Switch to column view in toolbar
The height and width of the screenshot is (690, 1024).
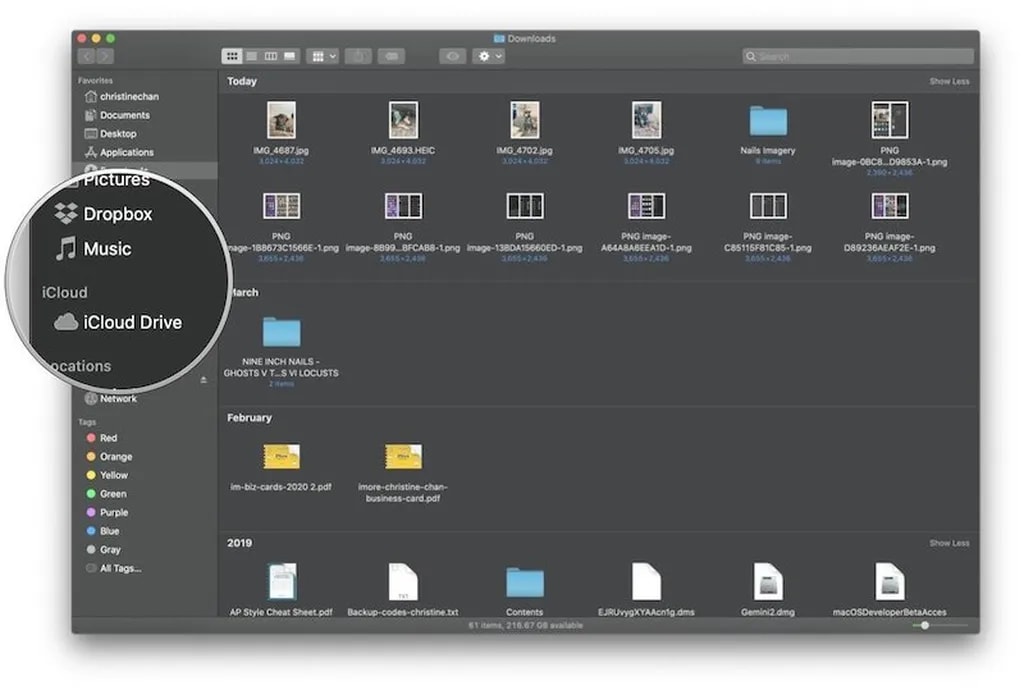coord(270,57)
